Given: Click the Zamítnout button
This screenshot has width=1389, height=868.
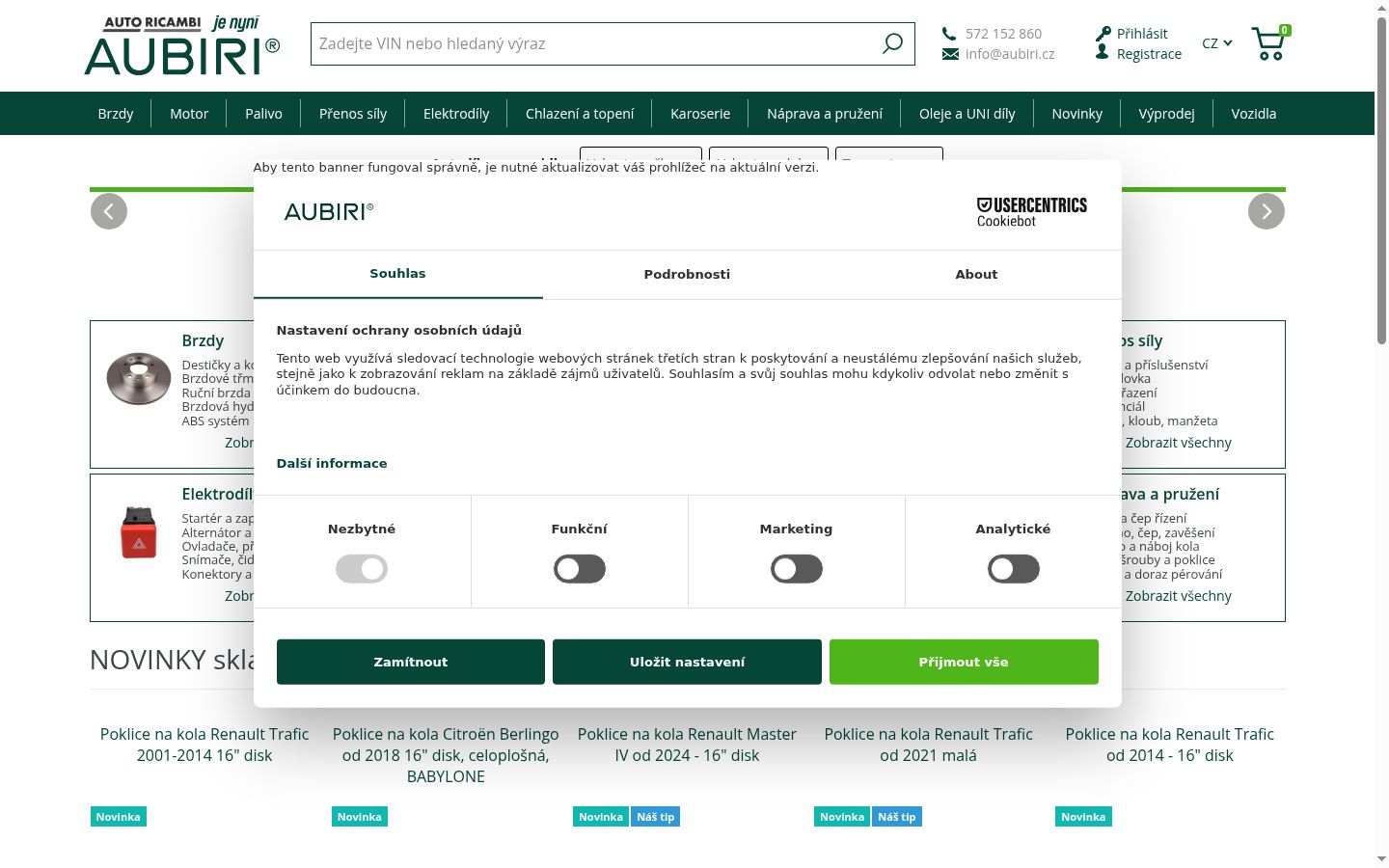Looking at the screenshot, I should 411,662.
